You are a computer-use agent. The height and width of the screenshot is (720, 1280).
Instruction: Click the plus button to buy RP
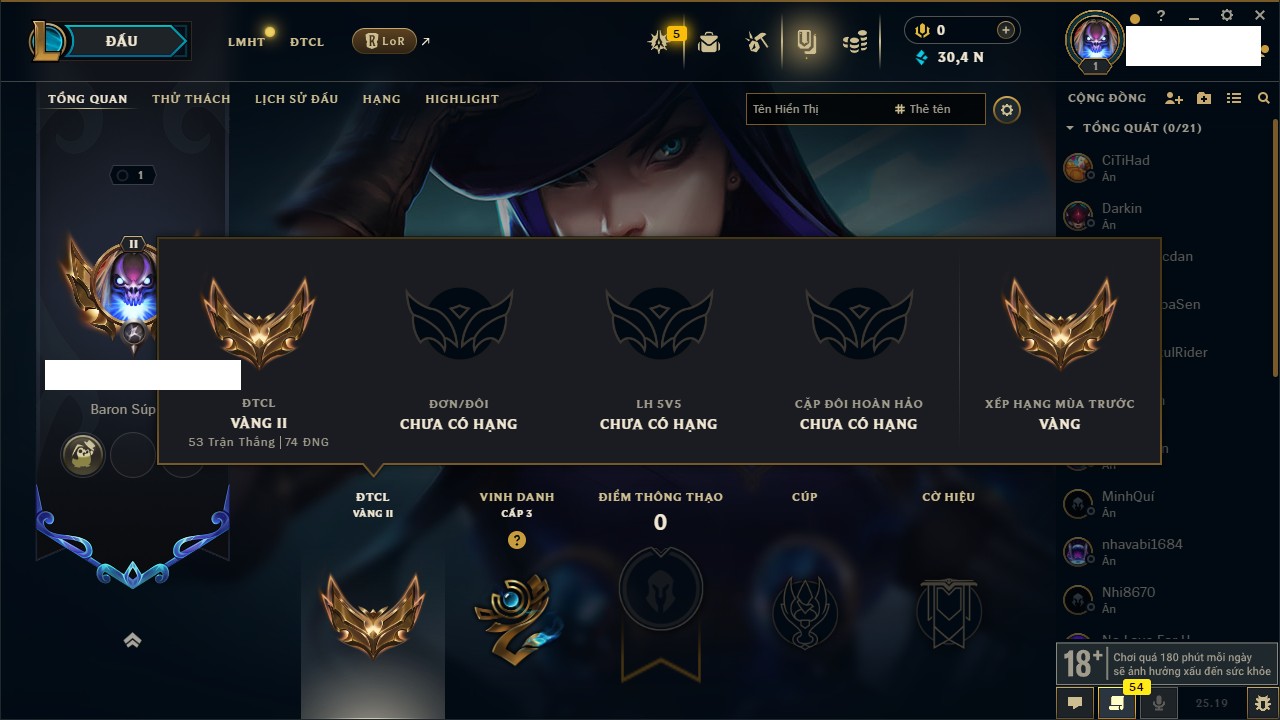click(x=1006, y=30)
